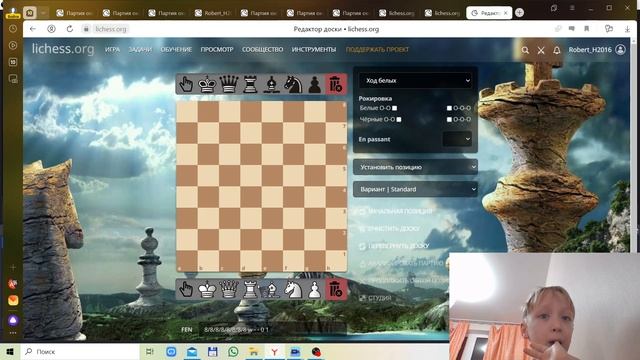The width and height of the screenshot is (640, 360).
Task: Open the Mail taskbar icon
Action: tap(191, 351)
